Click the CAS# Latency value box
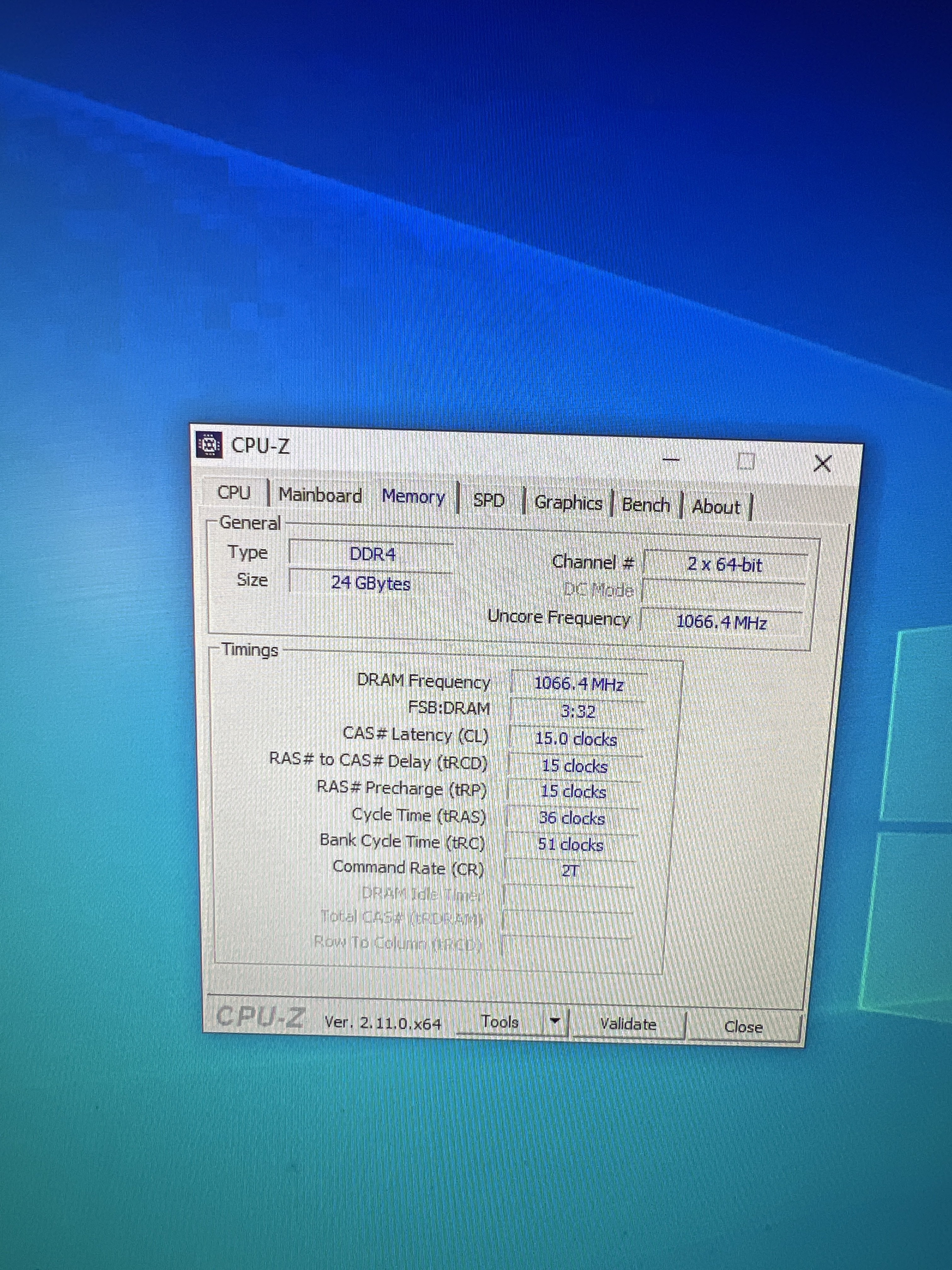Image resolution: width=952 pixels, height=1270 pixels. (x=575, y=739)
